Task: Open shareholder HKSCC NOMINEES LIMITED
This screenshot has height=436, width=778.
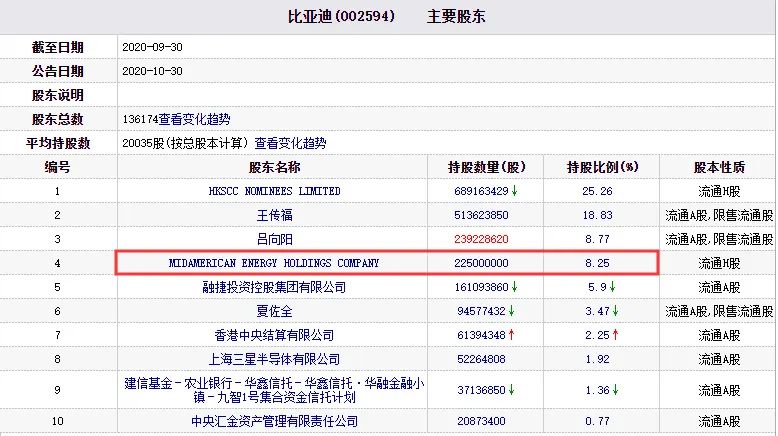Action: point(274,191)
